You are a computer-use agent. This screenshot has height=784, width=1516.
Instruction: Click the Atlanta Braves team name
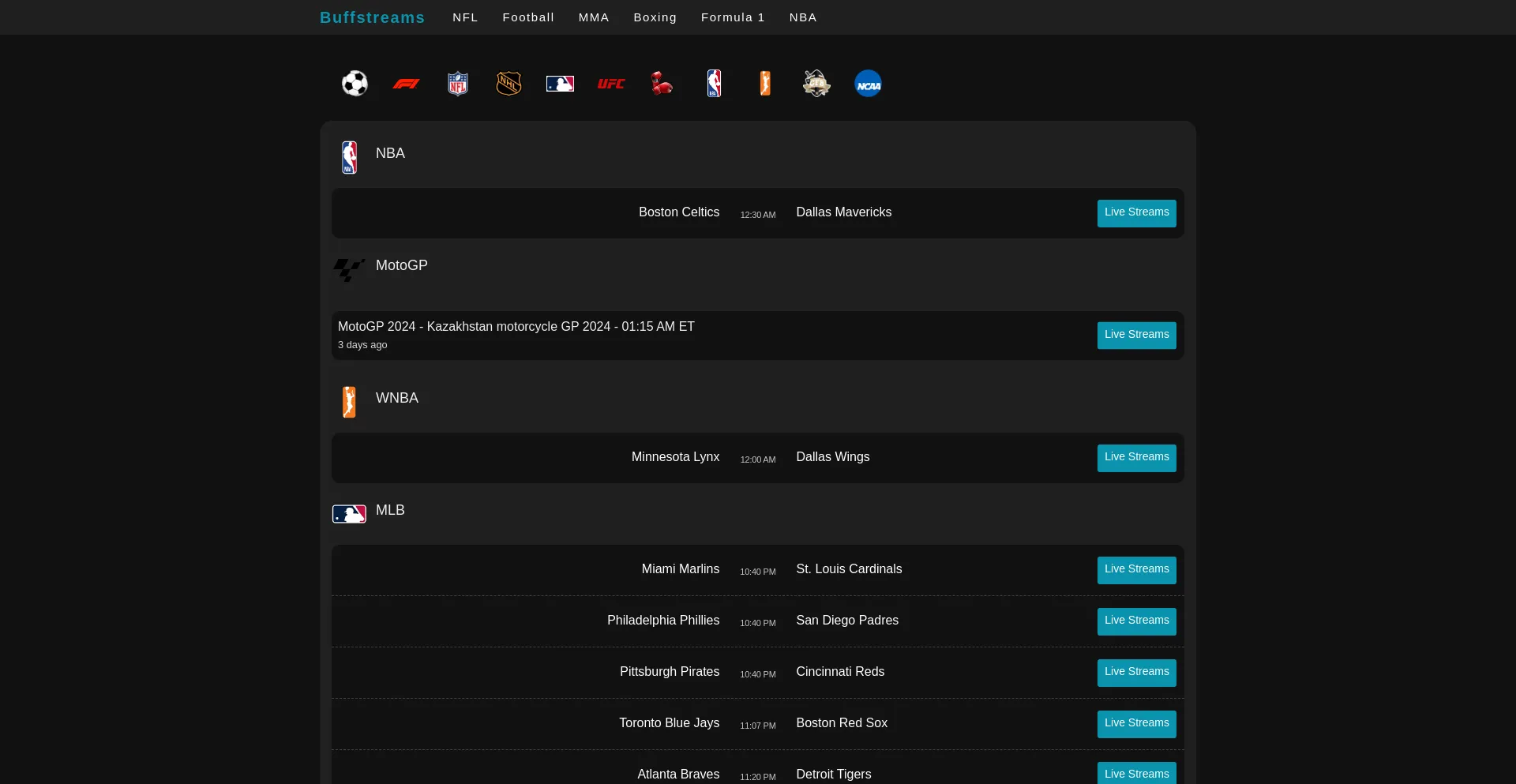[678, 775]
